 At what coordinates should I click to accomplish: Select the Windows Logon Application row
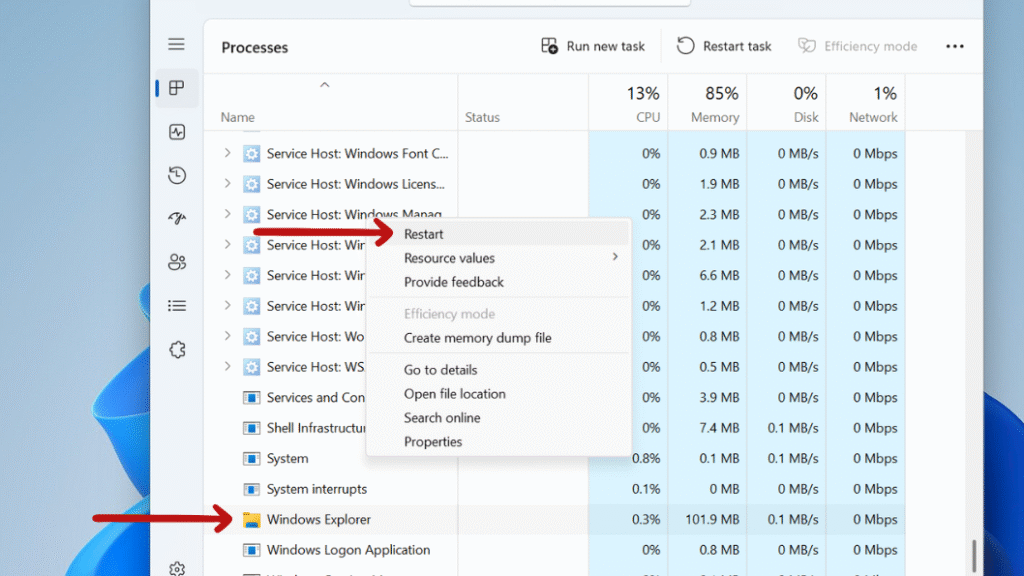555,550
